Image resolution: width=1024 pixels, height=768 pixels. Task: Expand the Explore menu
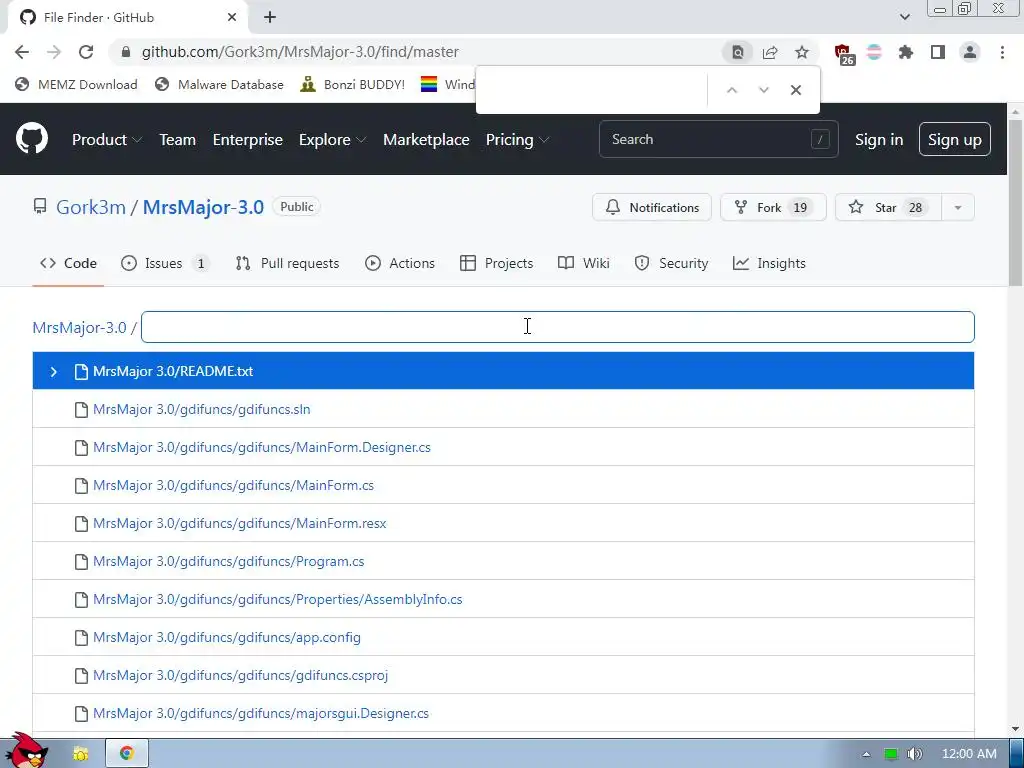click(x=332, y=140)
